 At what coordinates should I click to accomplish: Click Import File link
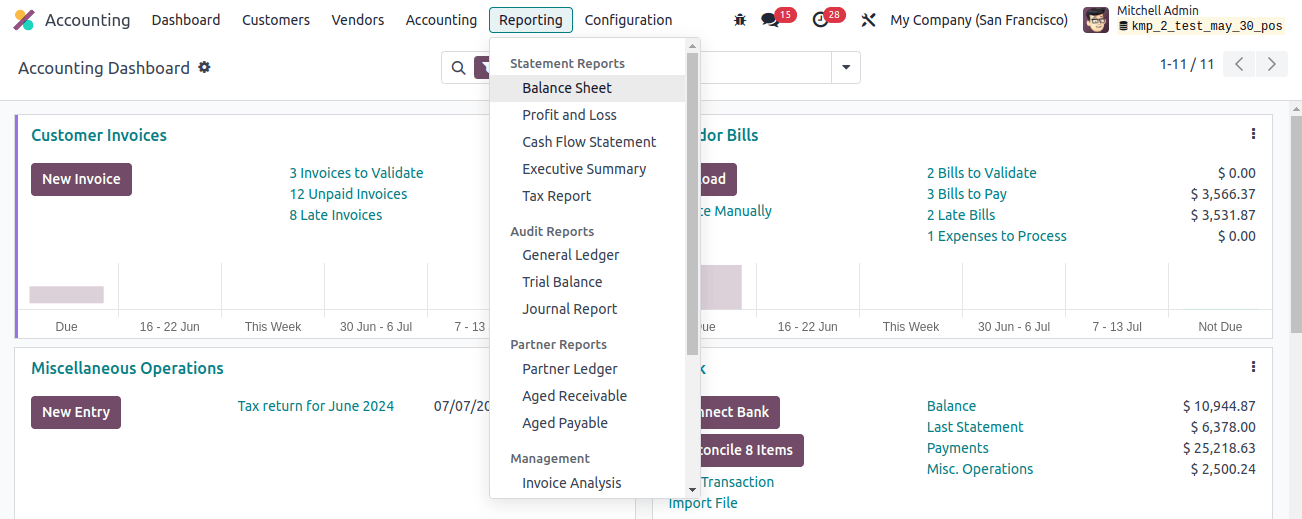pos(703,503)
